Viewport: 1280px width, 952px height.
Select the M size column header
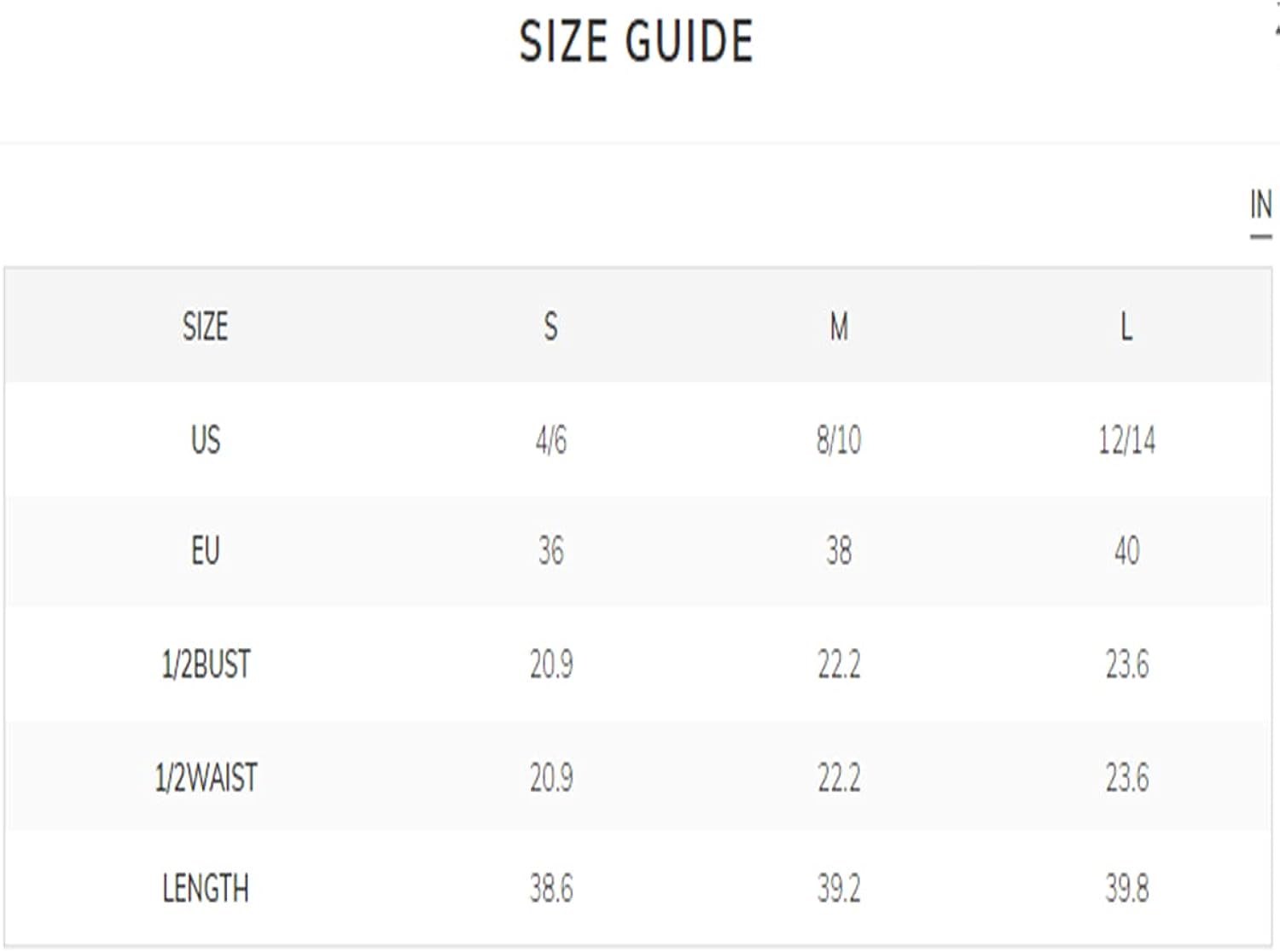point(839,326)
